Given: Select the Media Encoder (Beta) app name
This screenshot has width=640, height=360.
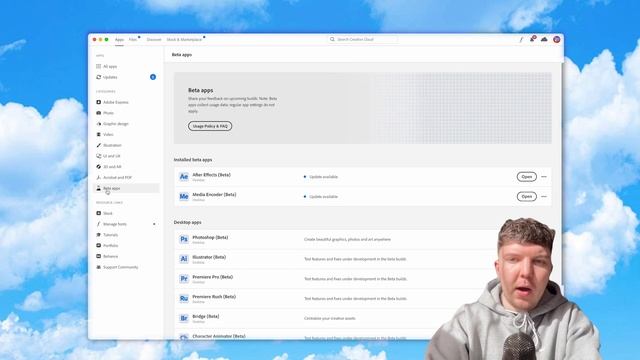Looking at the screenshot, I should (214, 195).
